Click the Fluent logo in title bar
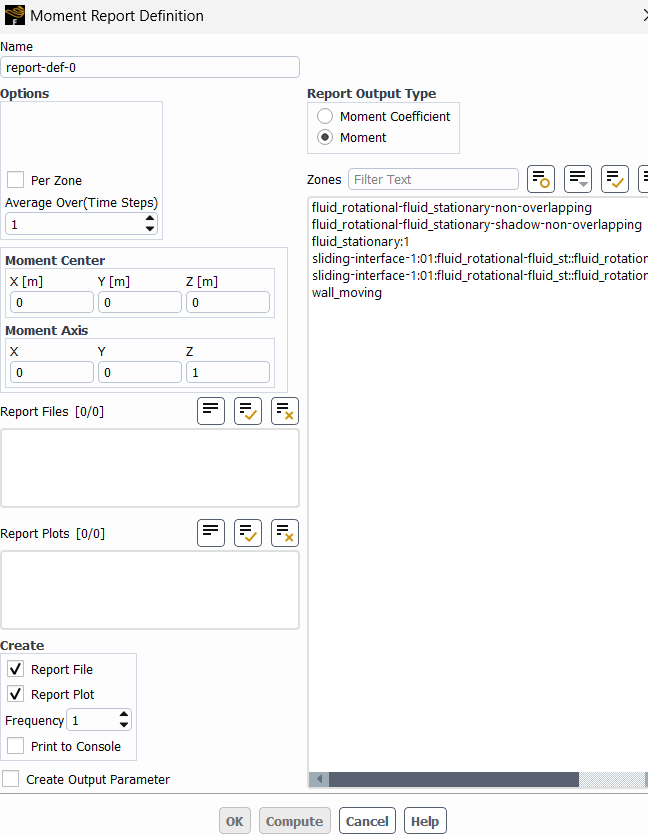The width and height of the screenshot is (648, 835). [14, 15]
